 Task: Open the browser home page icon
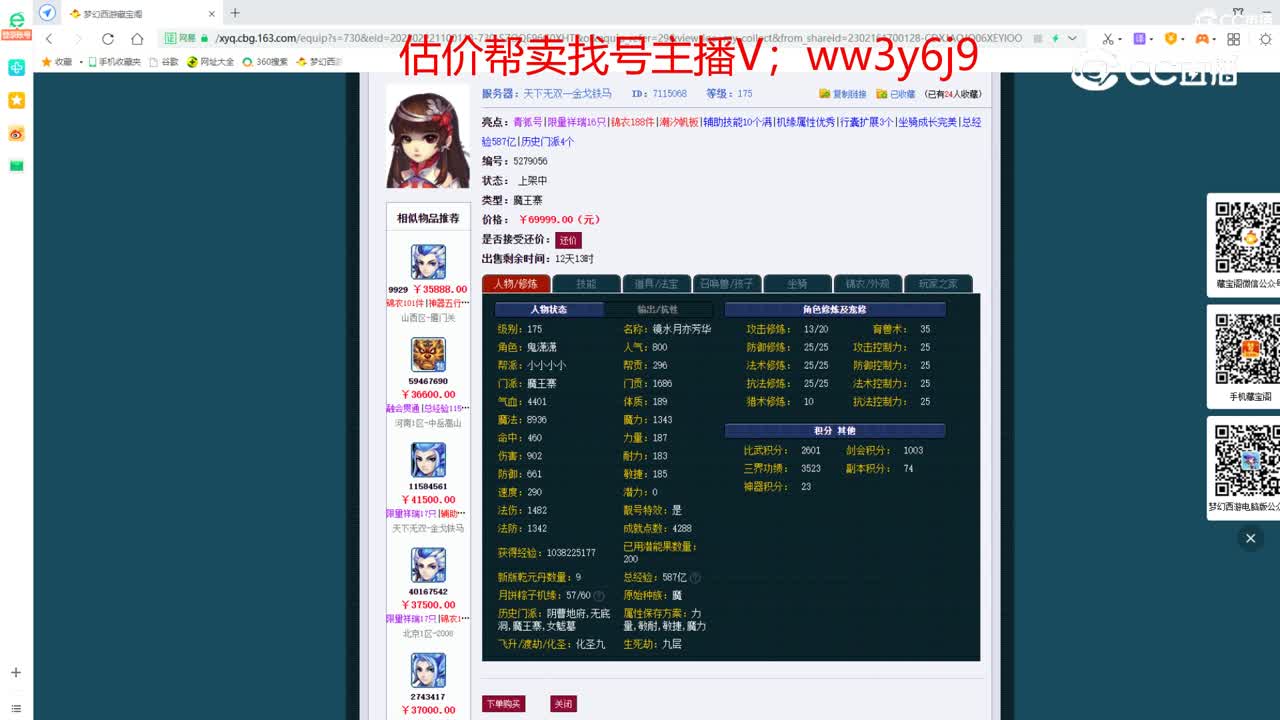click(137, 39)
